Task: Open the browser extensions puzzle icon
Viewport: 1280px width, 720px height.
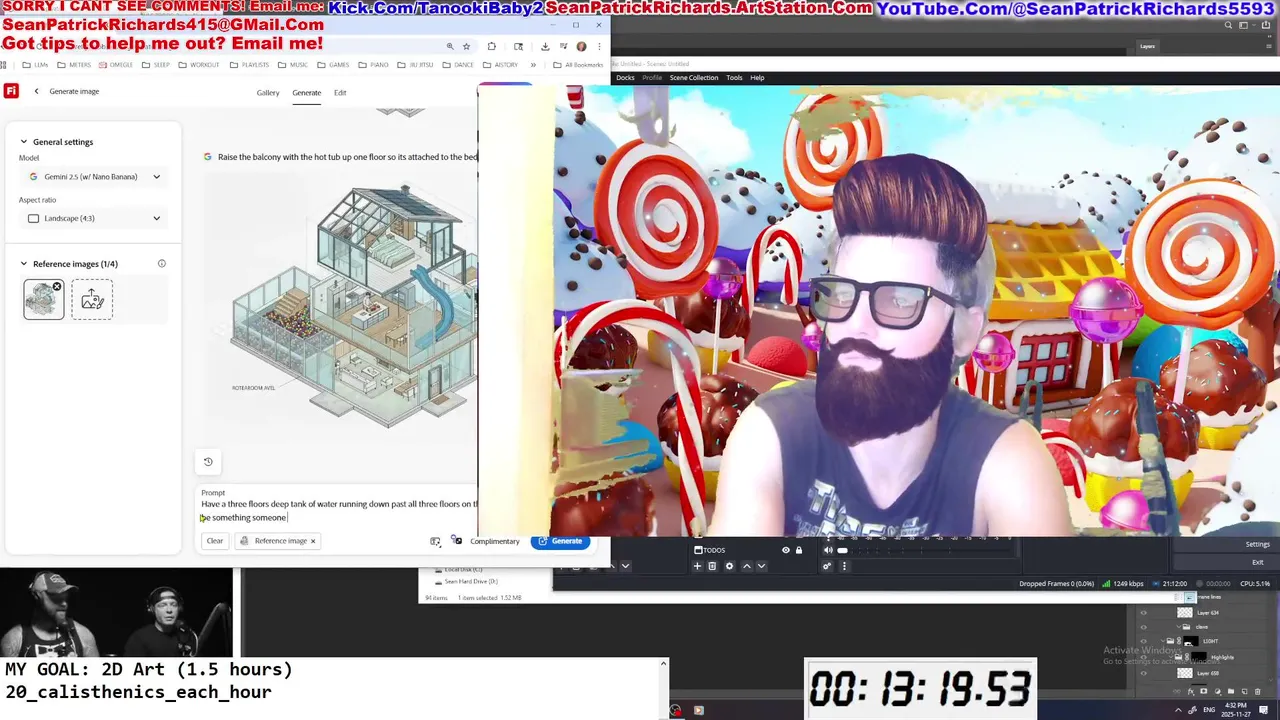Action: tap(491, 46)
